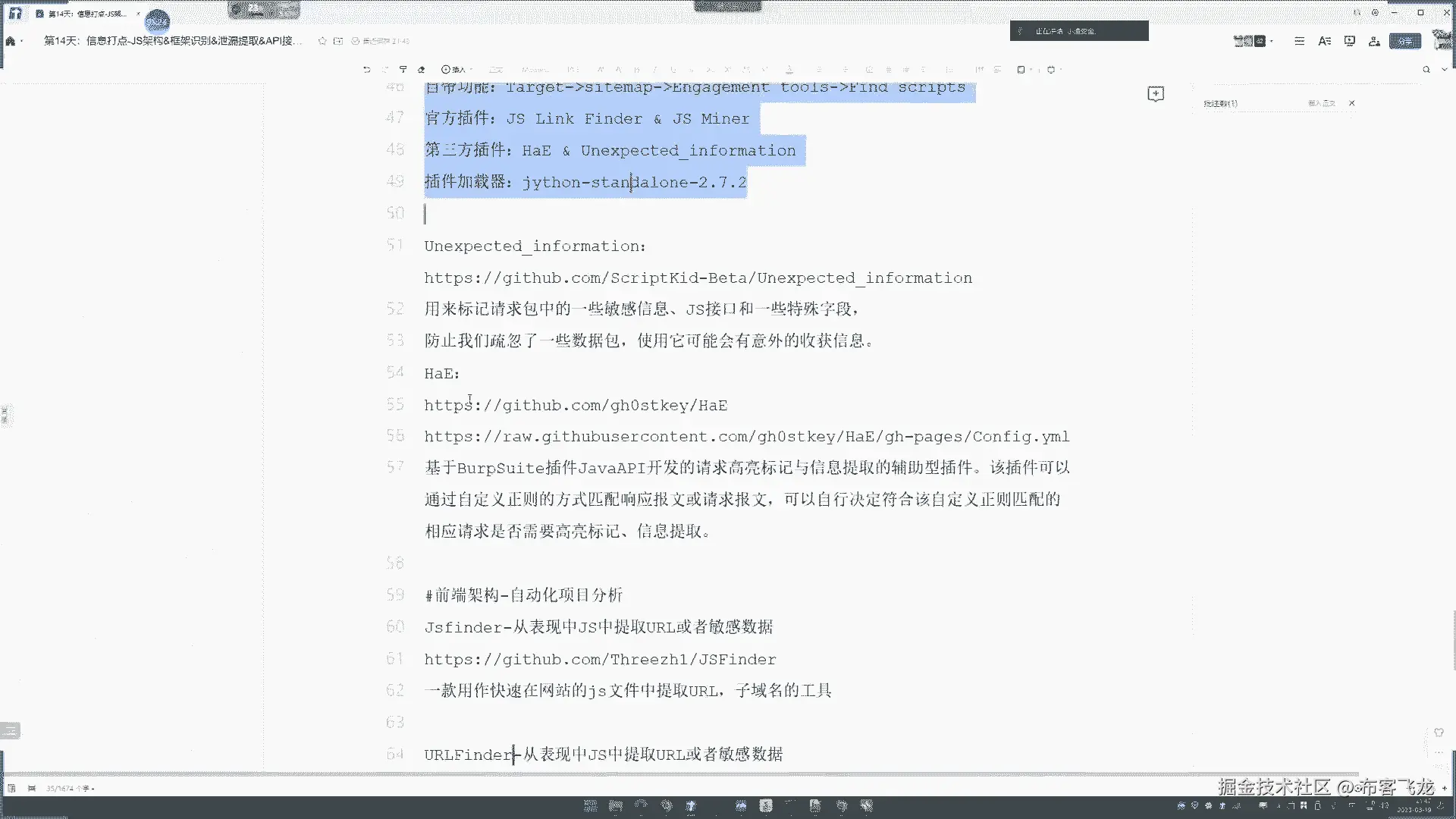Switch to the 第14天 document tab

point(85,14)
